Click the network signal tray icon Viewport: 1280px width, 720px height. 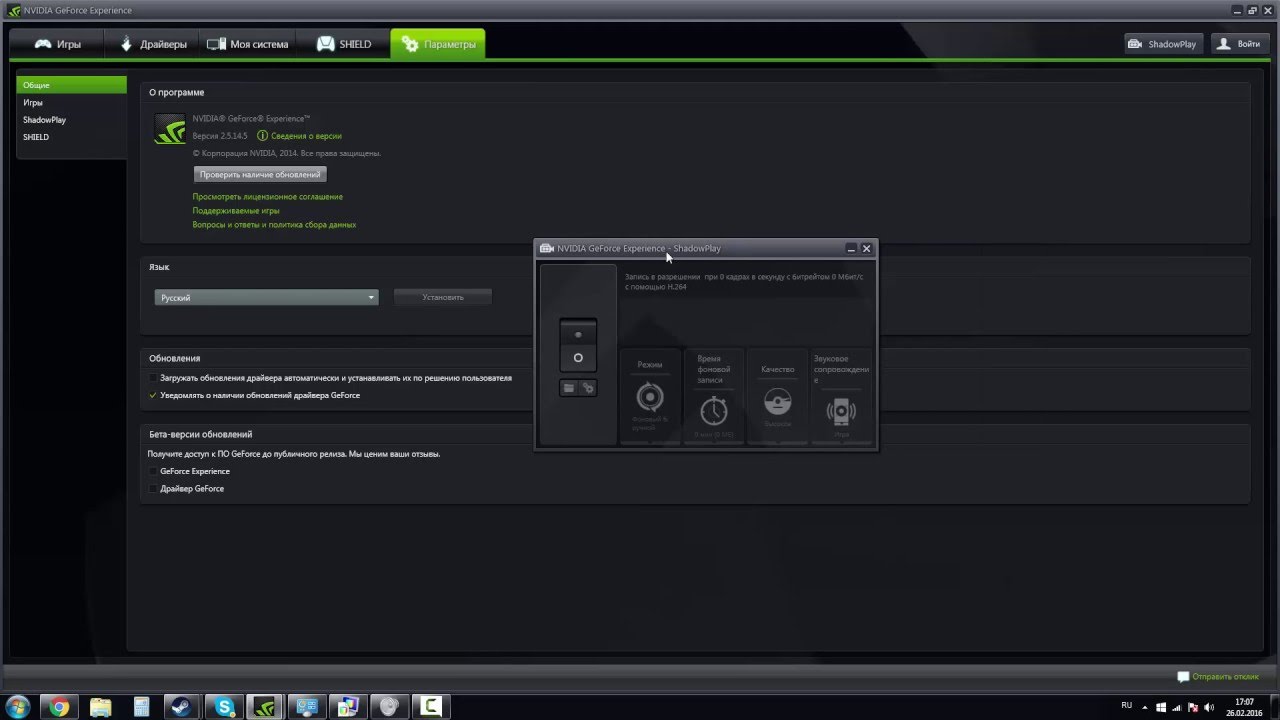pyautogui.click(x=1176, y=707)
